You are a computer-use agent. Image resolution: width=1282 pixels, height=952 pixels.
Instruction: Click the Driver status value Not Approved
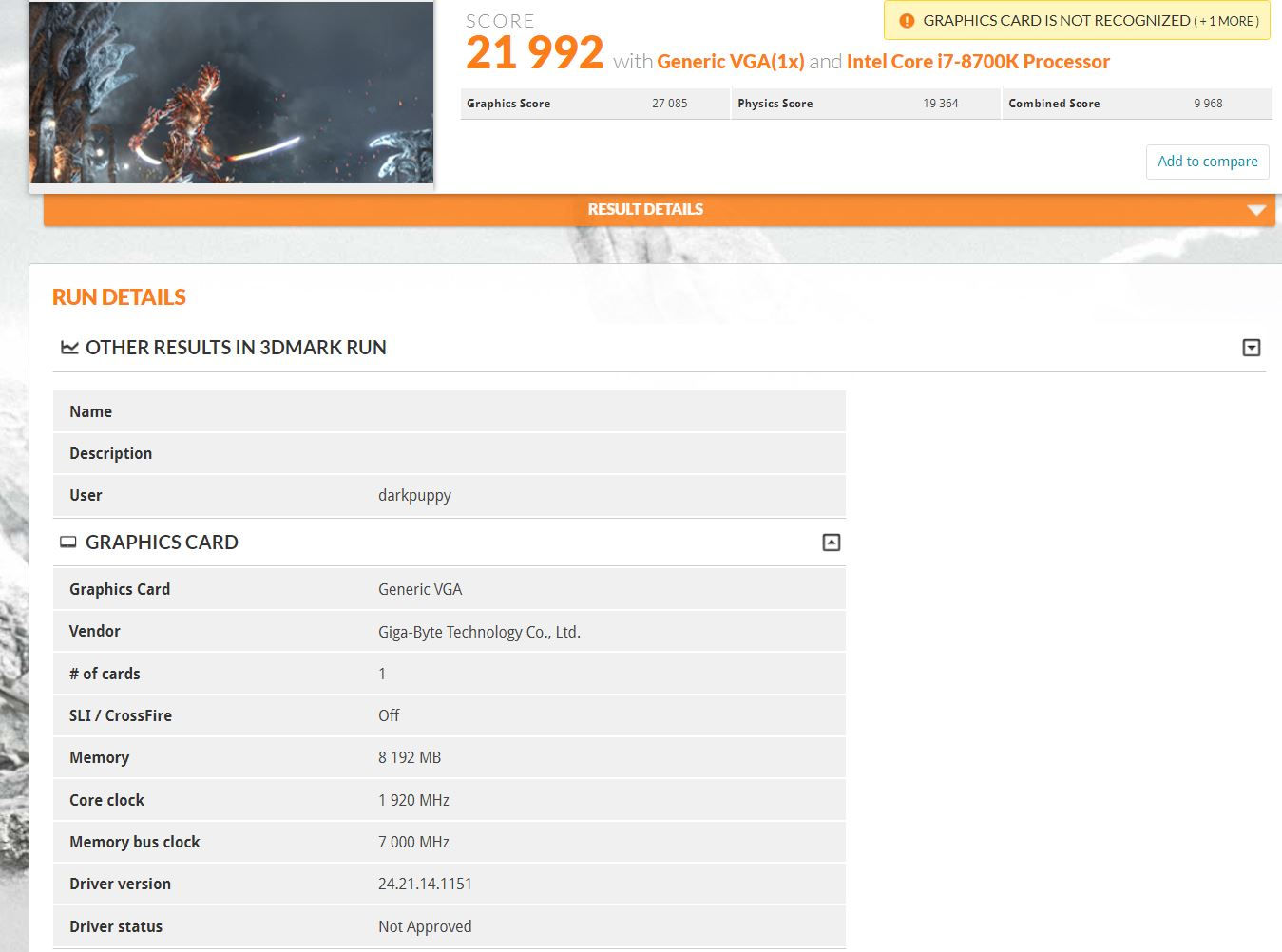(x=425, y=926)
